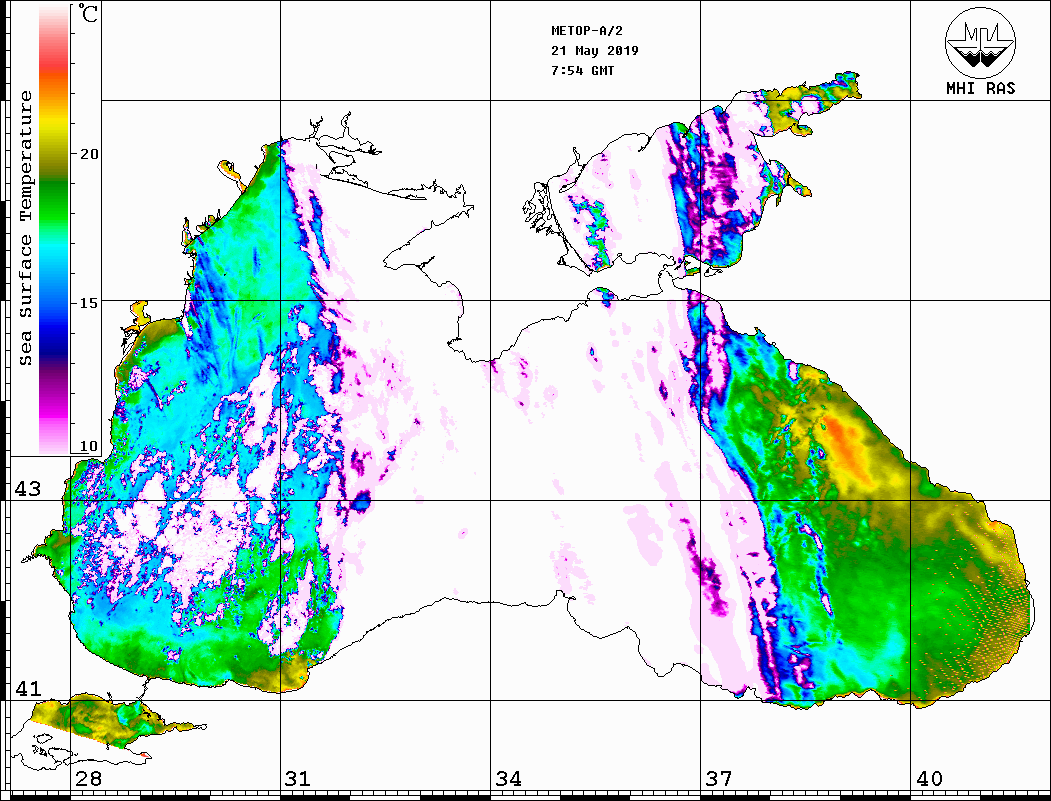
Task: Click the longitude label '28'
Action: pyautogui.click(x=88, y=779)
